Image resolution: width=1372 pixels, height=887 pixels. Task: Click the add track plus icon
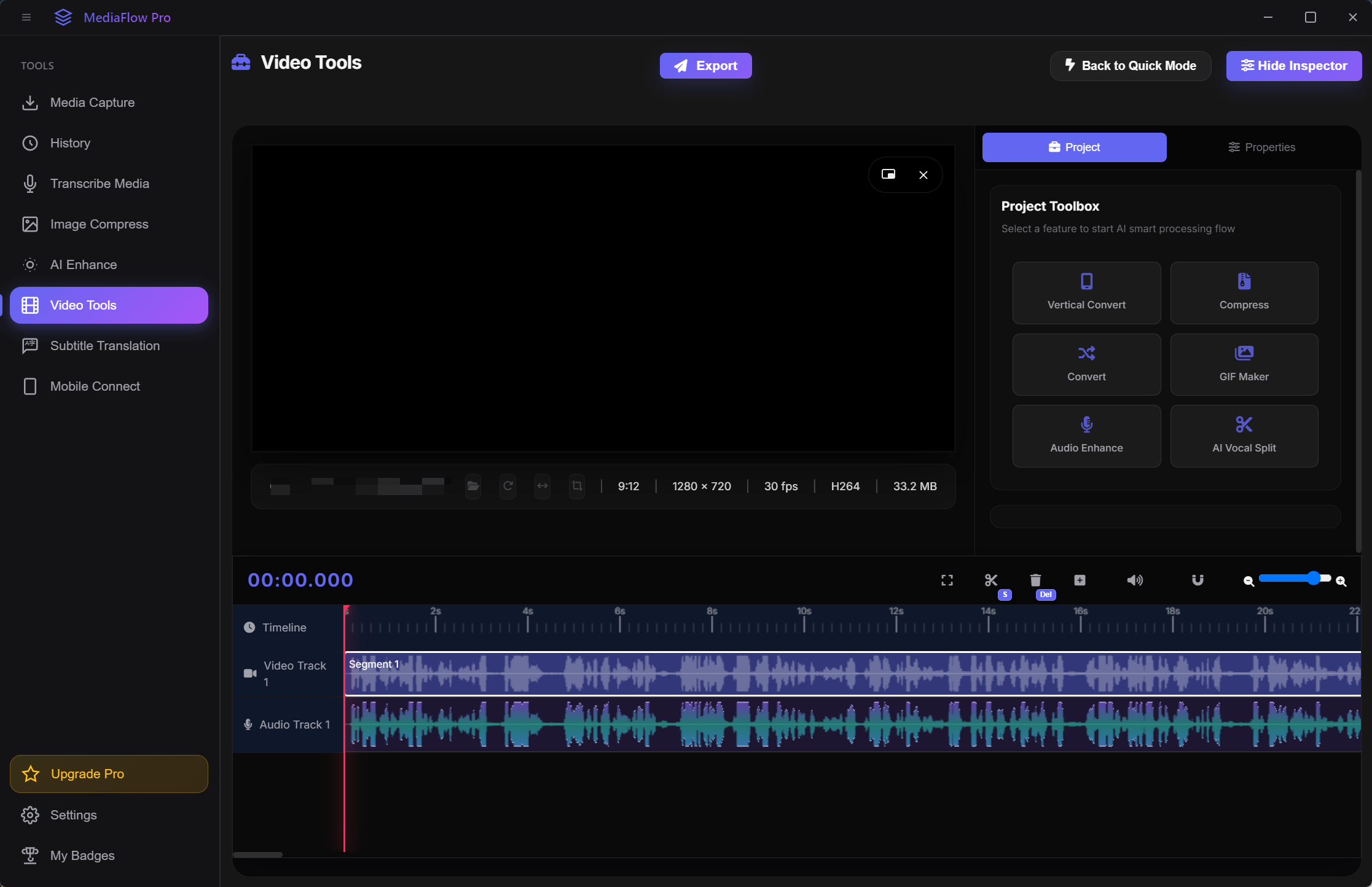(1080, 580)
